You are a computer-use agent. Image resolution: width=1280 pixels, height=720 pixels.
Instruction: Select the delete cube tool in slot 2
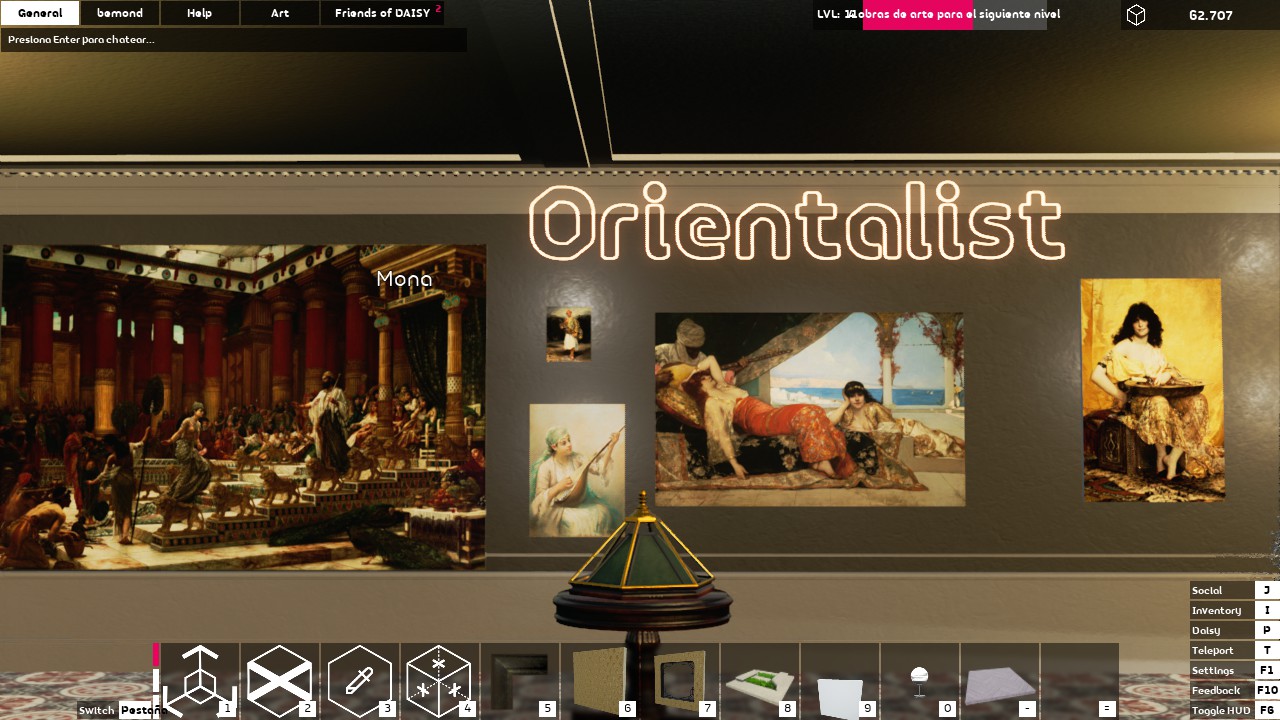click(x=280, y=680)
